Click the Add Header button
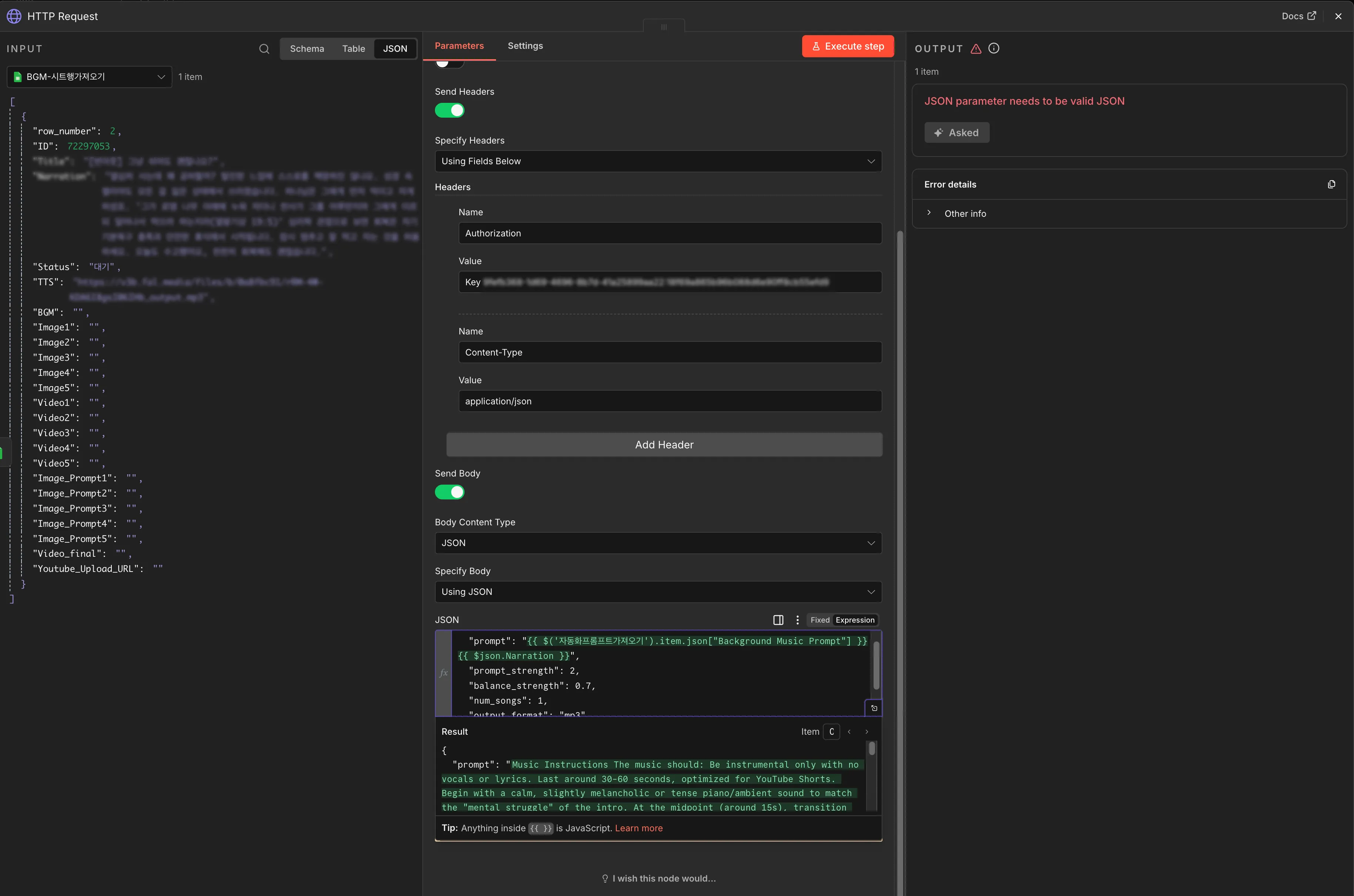This screenshot has width=1354, height=896. click(x=664, y=445)
